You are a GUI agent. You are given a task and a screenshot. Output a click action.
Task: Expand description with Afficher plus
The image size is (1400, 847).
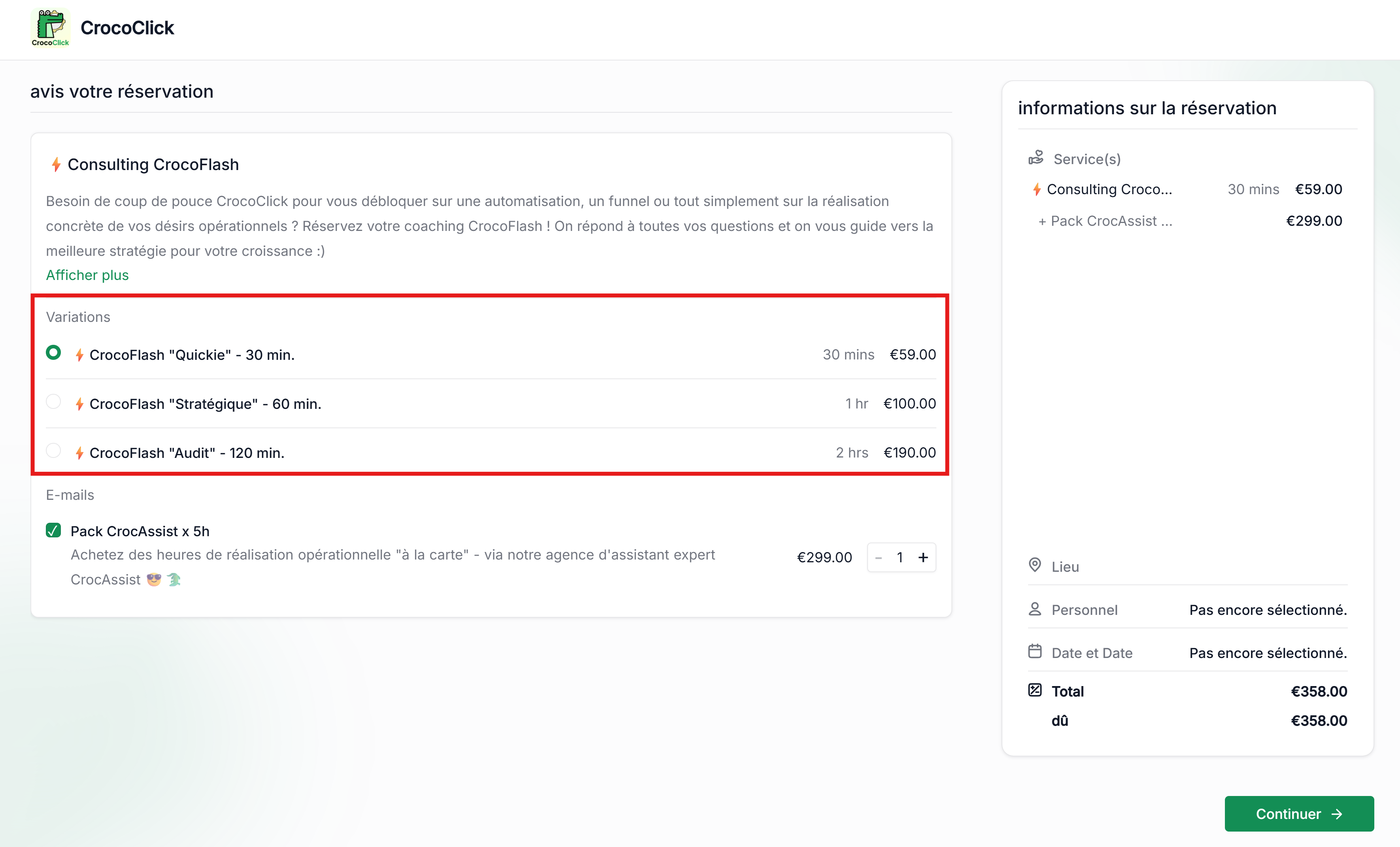(x=87, y=275)
